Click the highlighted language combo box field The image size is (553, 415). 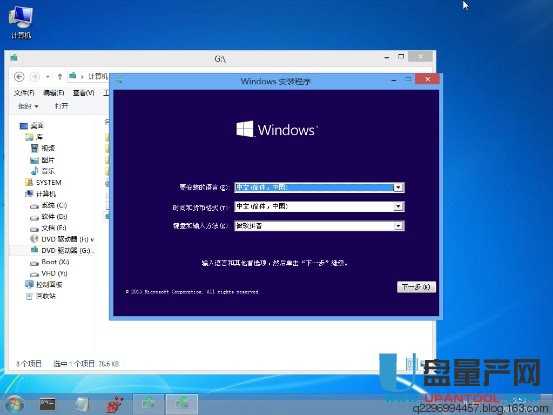click(319, 187)
